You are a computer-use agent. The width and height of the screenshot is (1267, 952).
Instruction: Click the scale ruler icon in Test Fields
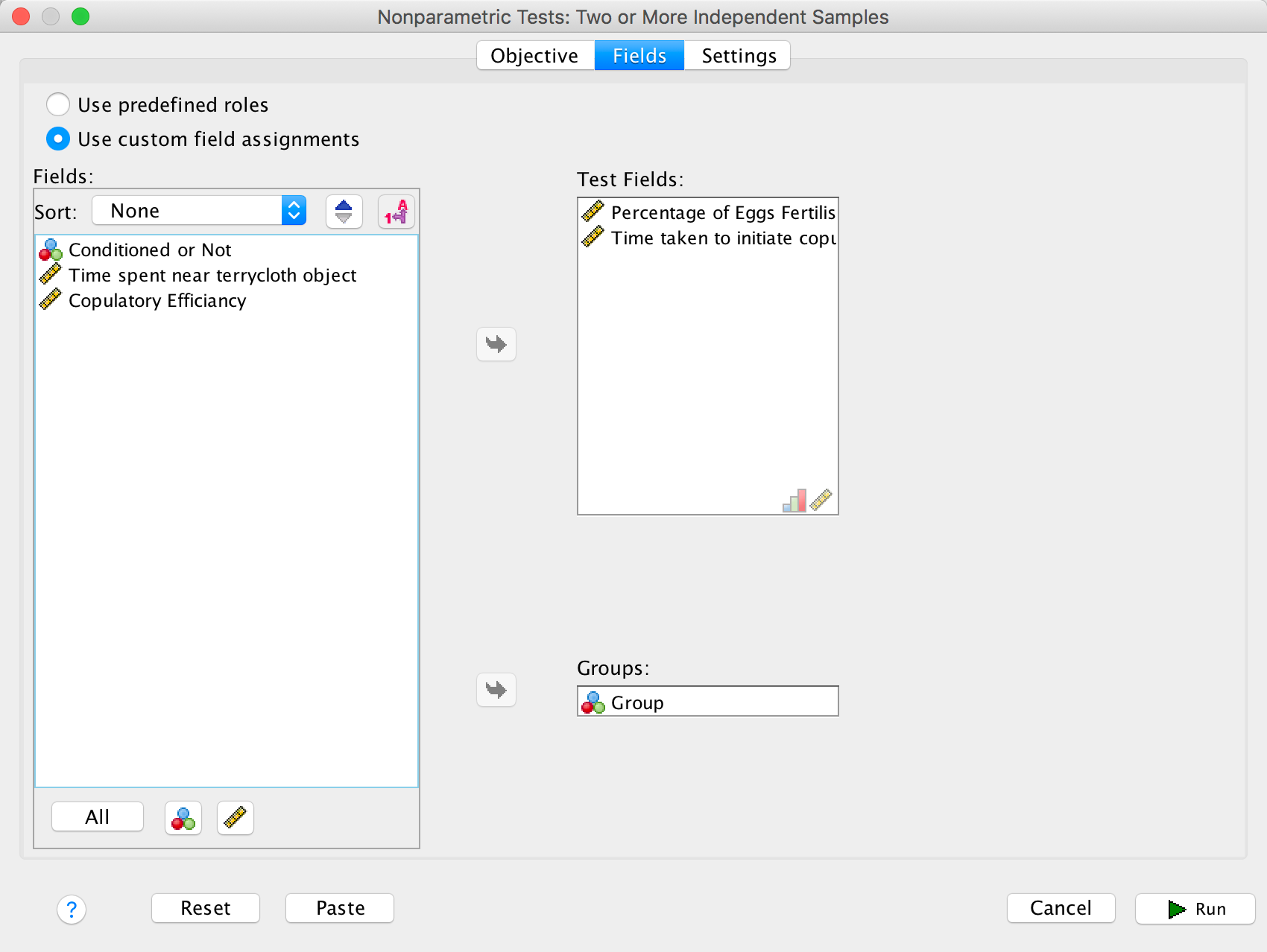coord(821,501)
